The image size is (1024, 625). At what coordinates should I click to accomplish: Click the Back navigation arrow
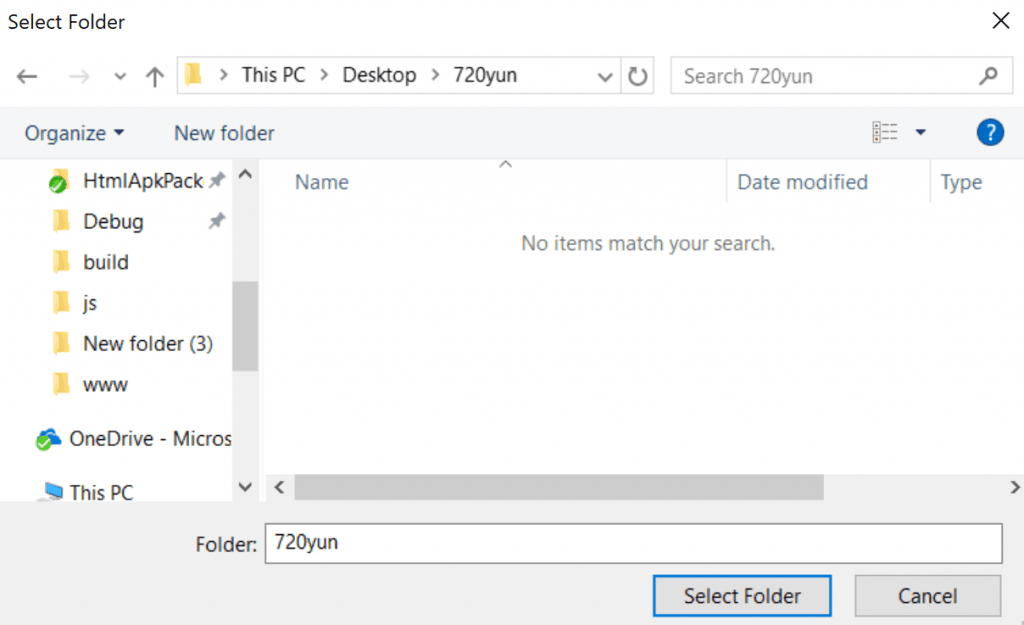coord(27,77)
